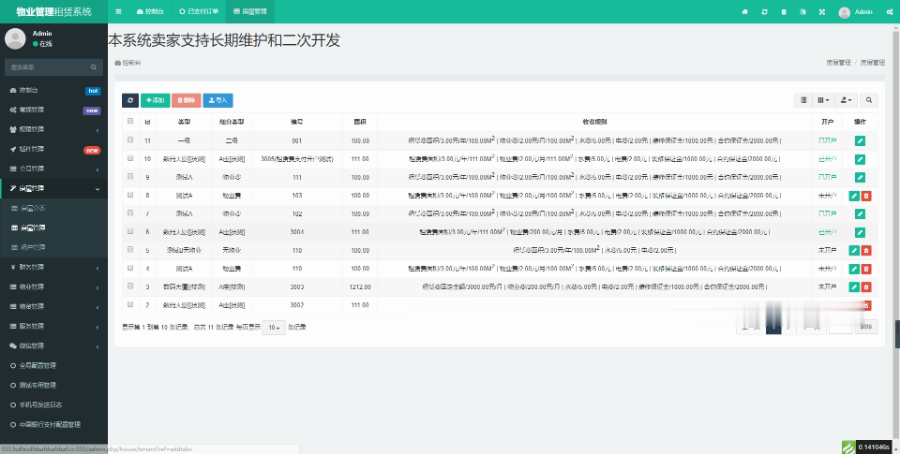
Task: Edit the row with Id 6
Action: tap(860, 232)
